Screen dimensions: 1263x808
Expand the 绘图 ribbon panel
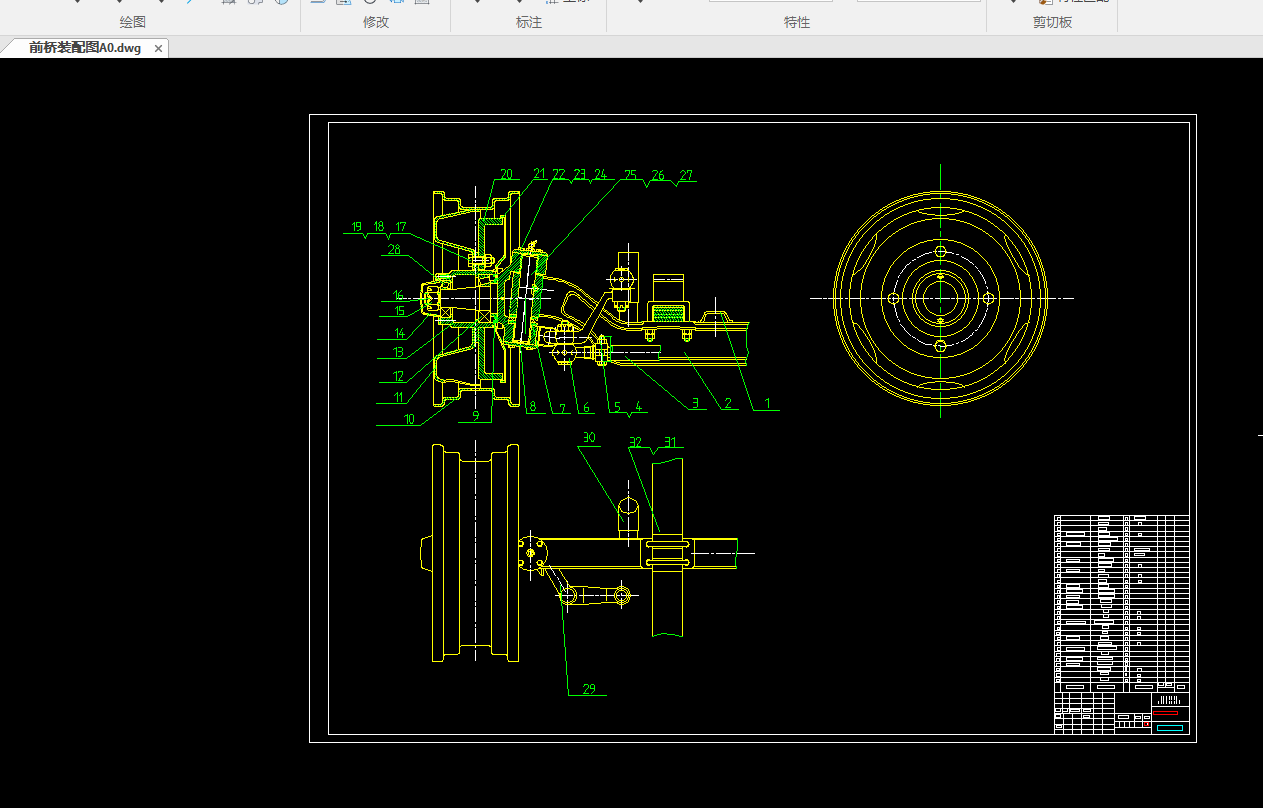pyautogui.click(x=132, y=22)
